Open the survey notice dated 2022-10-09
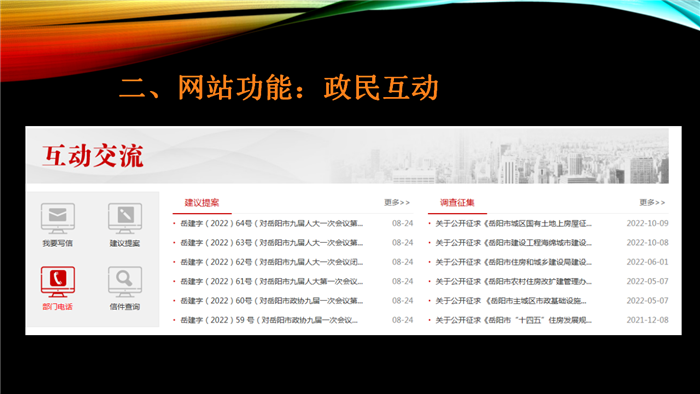Screen dimensions: 700x394 513,223
